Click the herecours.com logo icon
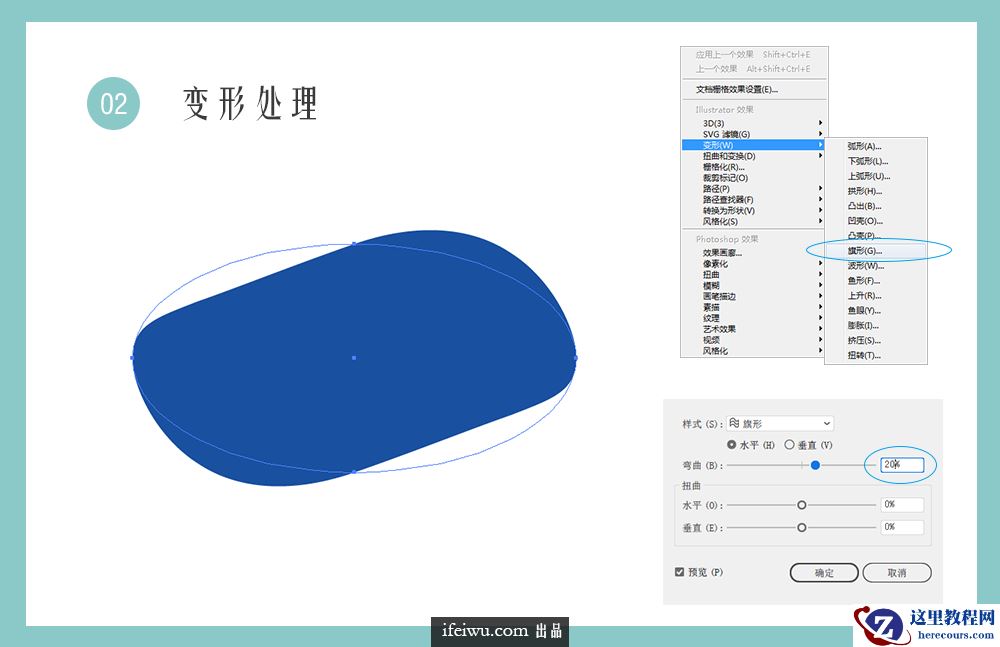 click(x=882, y=624)
